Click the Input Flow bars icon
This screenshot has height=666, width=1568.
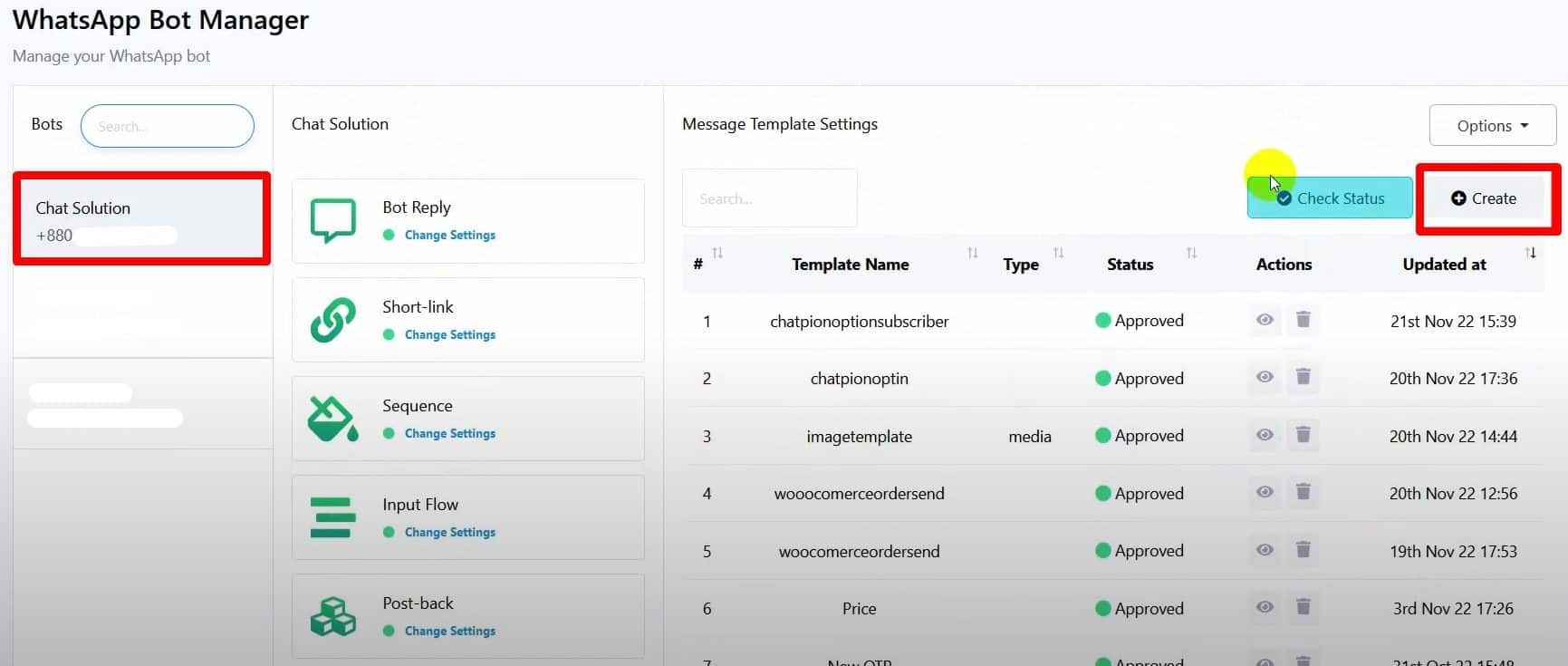(332, 517)
